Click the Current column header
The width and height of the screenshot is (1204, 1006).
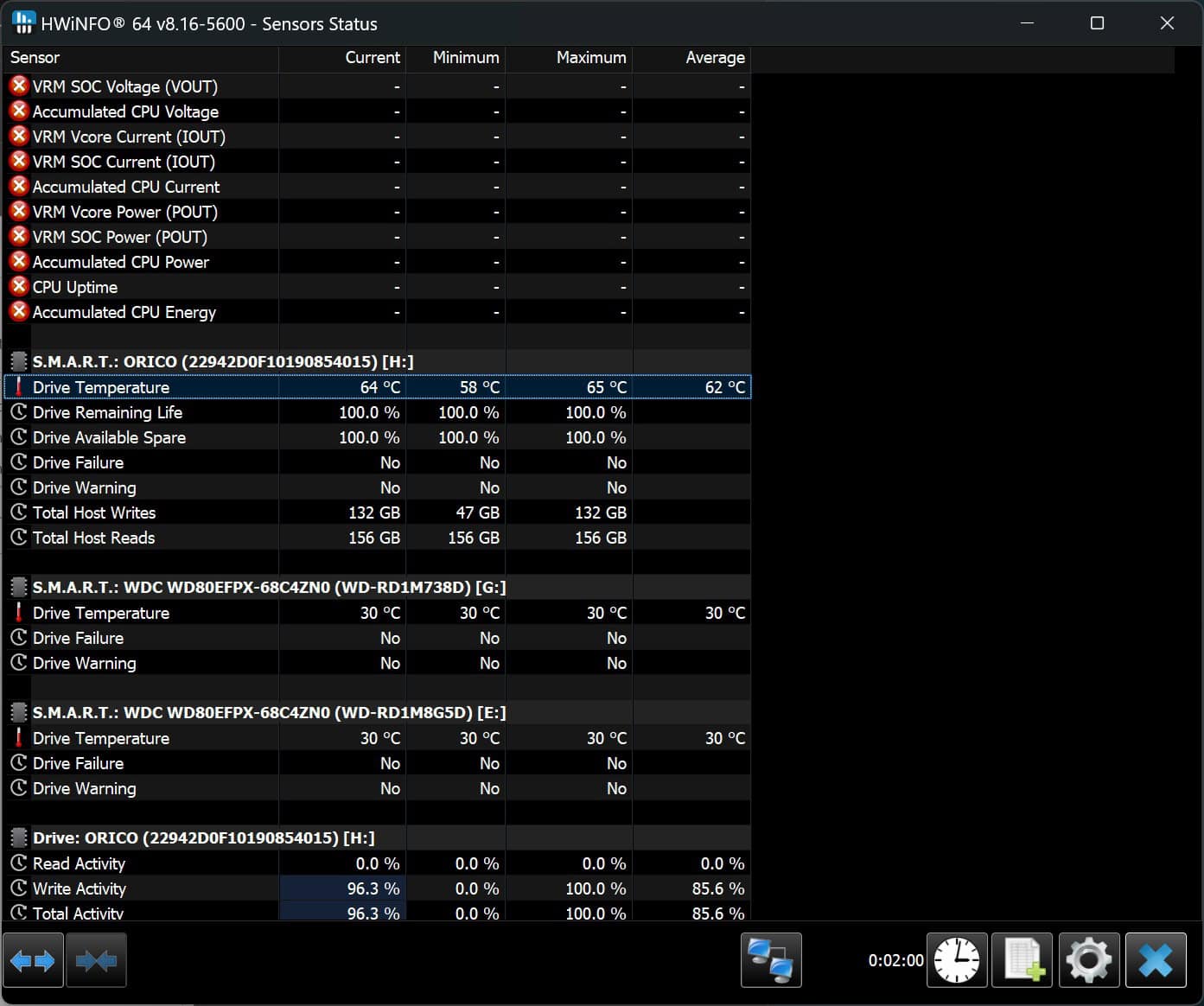click(373, 57)
